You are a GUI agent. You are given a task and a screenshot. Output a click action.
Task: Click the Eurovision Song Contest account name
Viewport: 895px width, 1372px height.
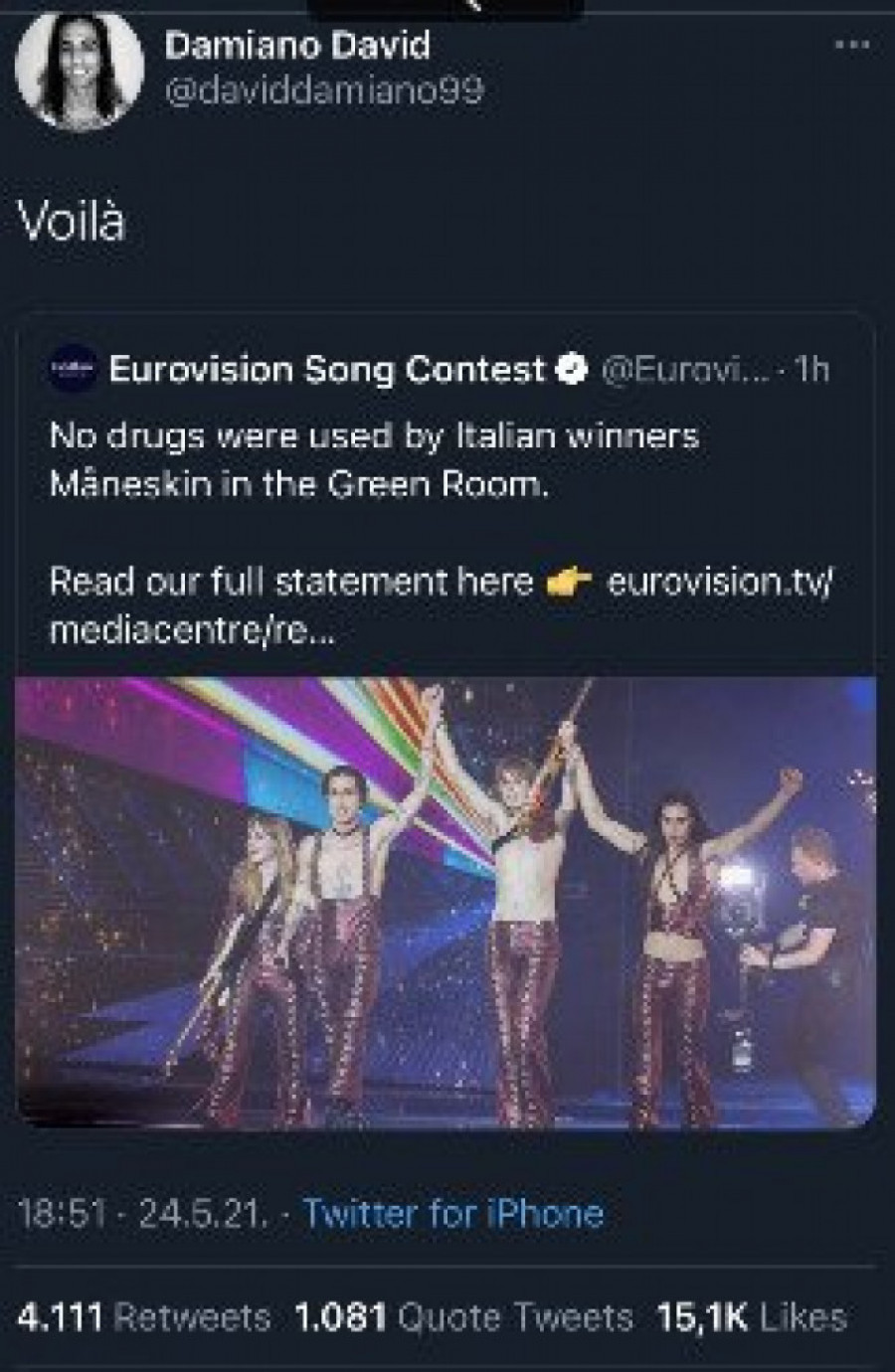tap(327, 370)
